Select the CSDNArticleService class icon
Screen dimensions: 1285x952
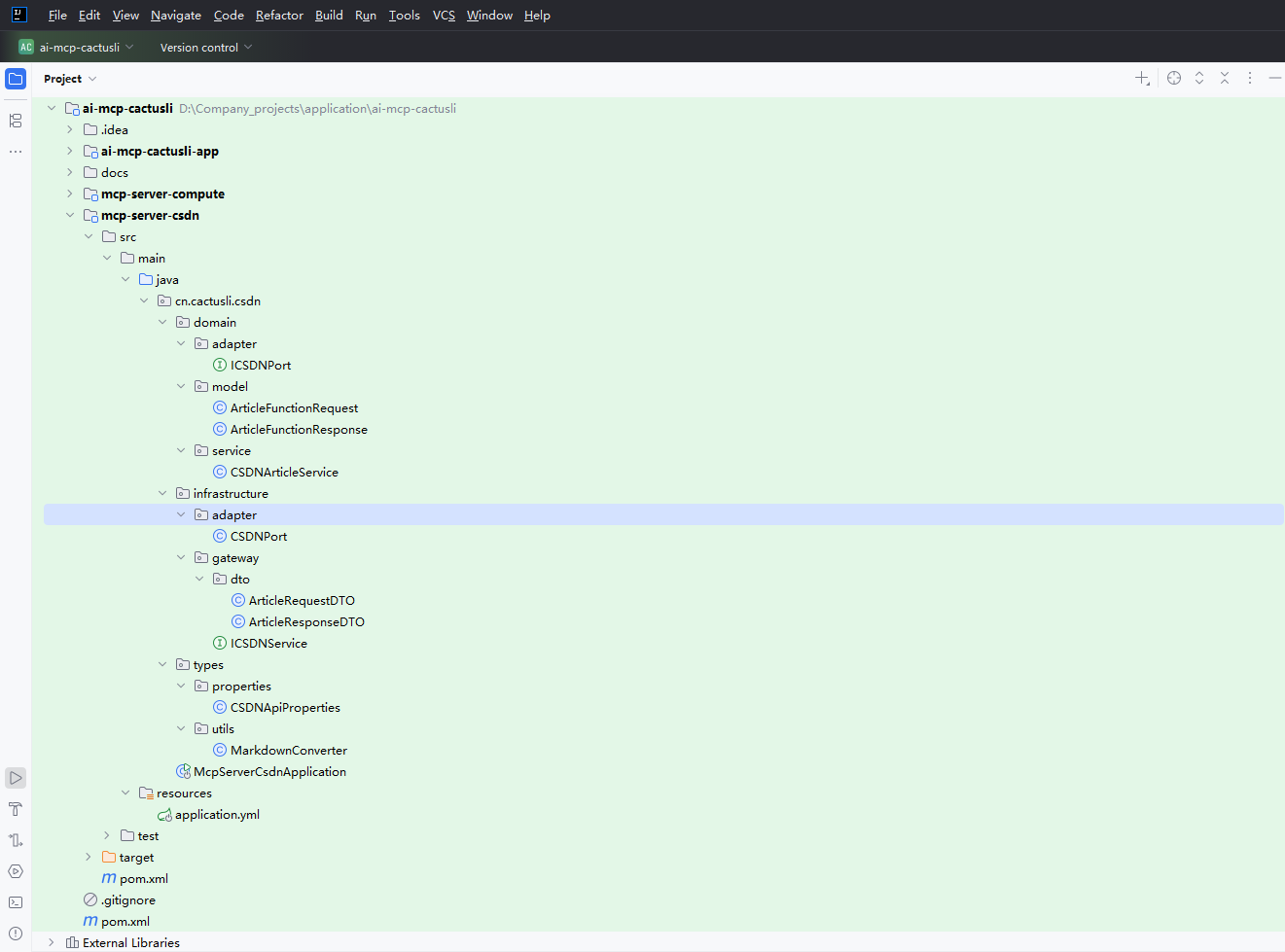tap(220, 473)
